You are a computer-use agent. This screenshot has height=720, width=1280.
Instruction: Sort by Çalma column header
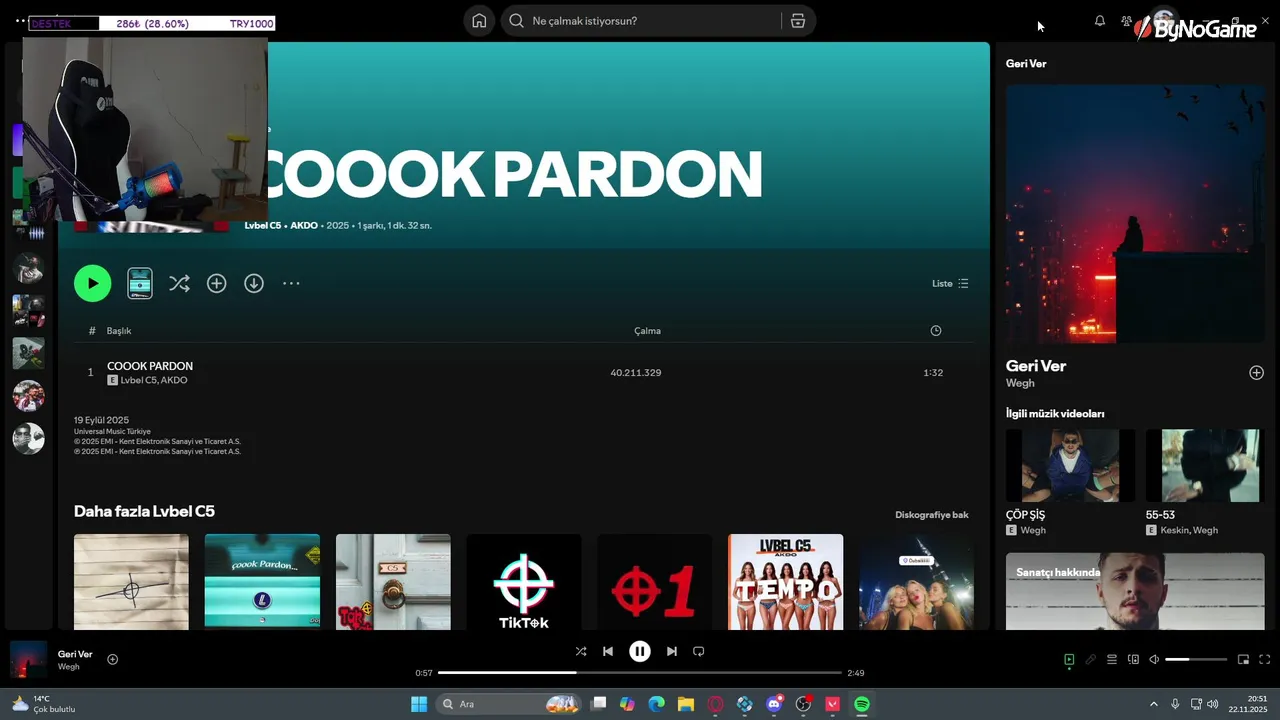tap(647, 331)
